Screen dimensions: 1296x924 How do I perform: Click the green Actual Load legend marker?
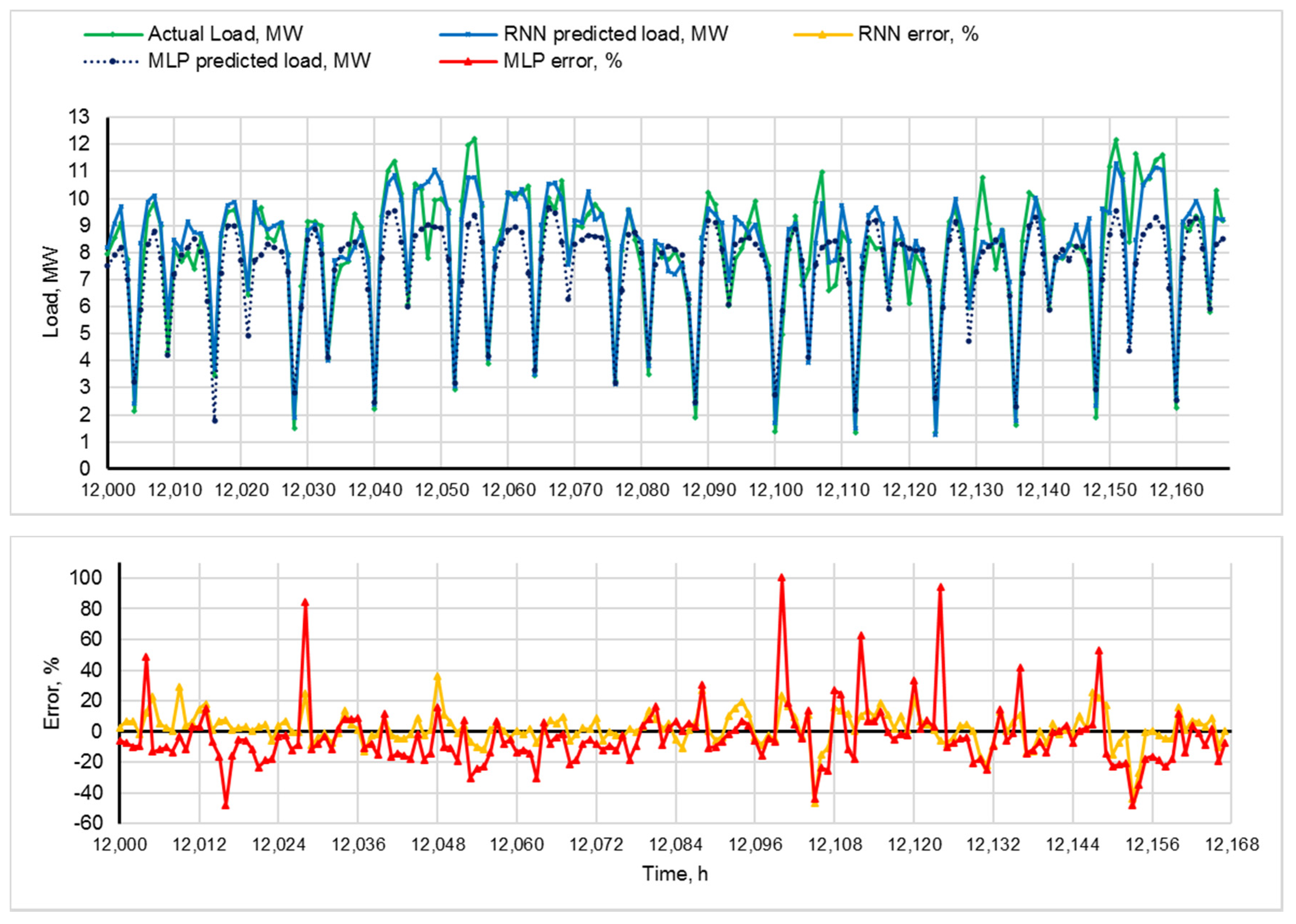pyautogui.click(x=113, y=35)
